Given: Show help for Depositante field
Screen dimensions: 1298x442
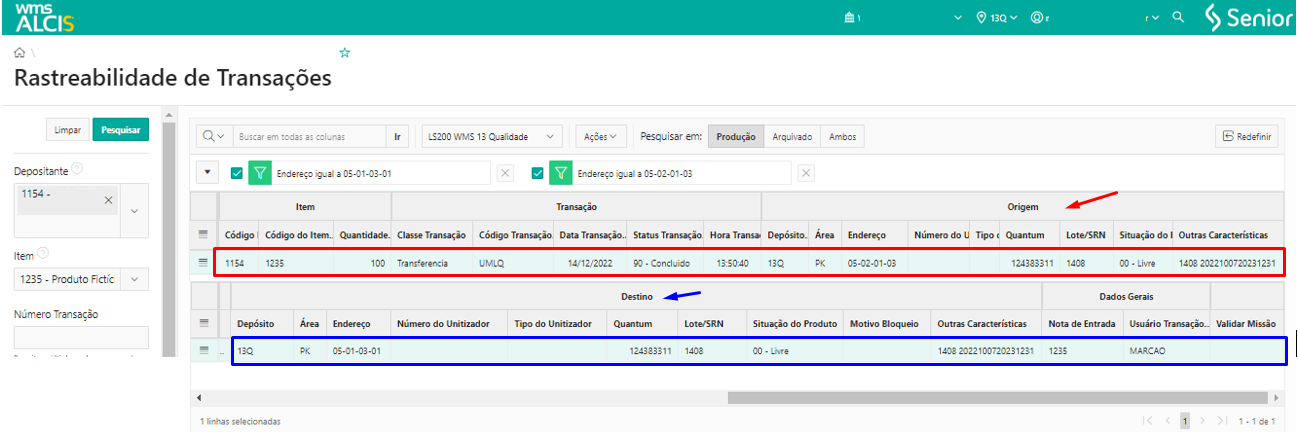Looking at the screenshot, I should (x=77, y=168).
